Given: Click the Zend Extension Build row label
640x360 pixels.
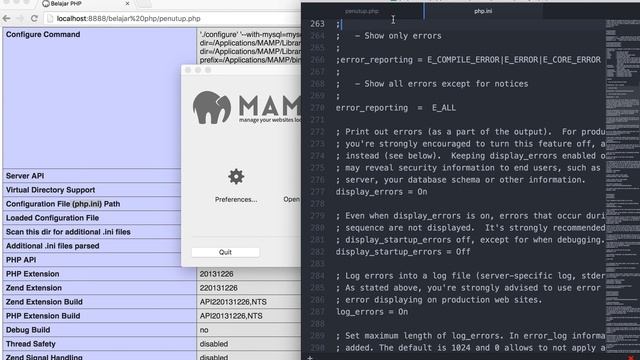Looking at the screenshot, I should tap(44, 302).
